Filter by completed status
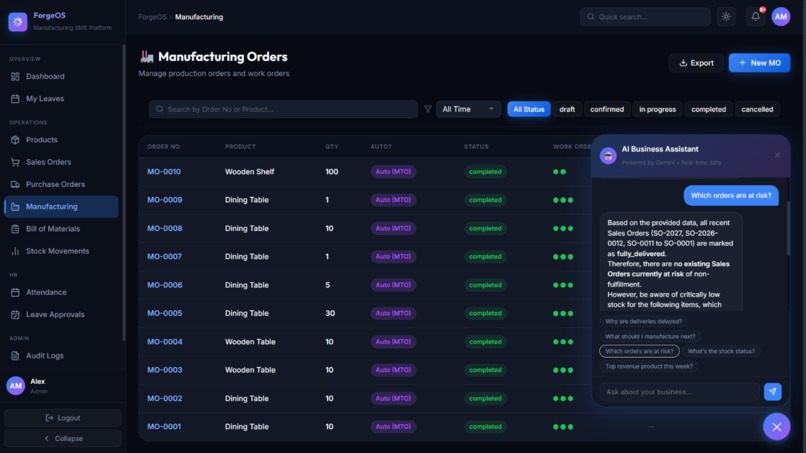The width and height of the screenshot is (806, 453). click(709, 109)
